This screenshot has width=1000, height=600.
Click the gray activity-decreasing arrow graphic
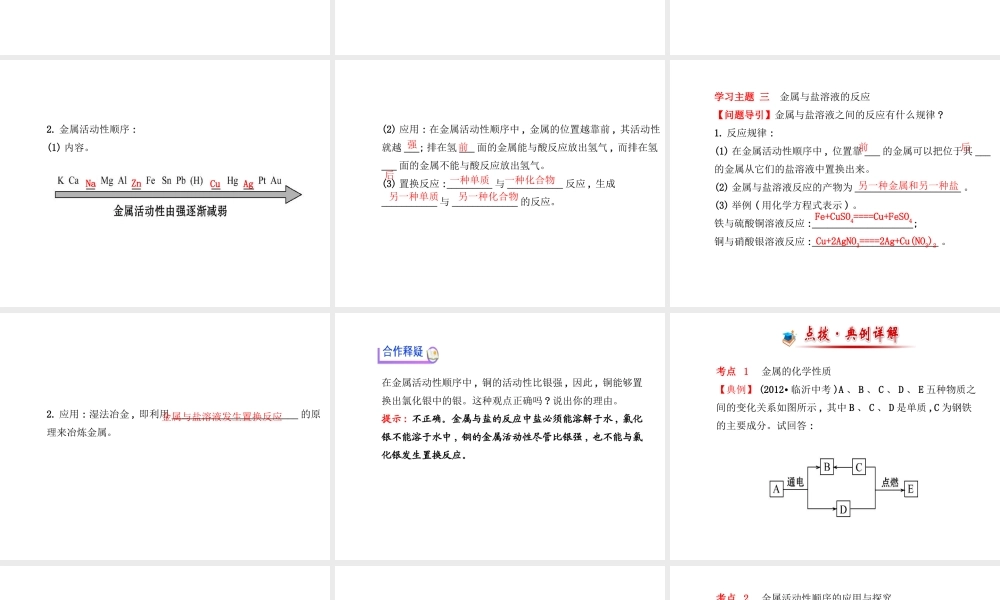coord(179,194)
